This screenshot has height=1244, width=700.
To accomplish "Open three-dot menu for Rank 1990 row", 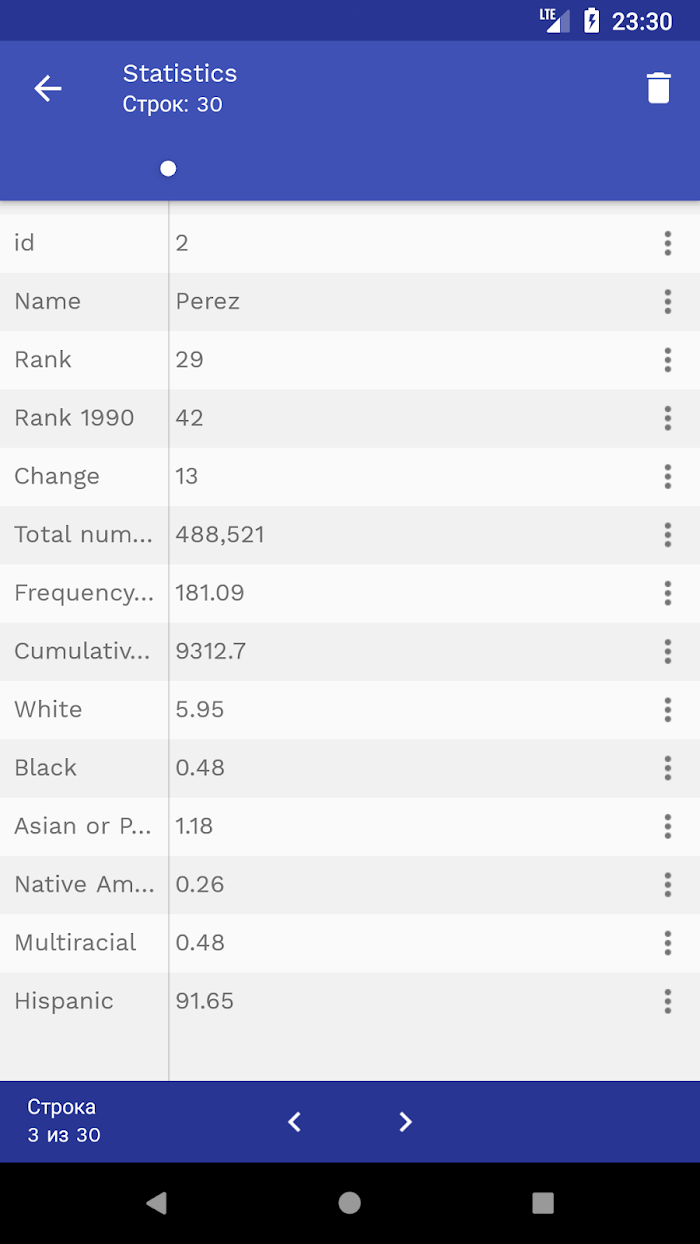I will tap(667, 418).
